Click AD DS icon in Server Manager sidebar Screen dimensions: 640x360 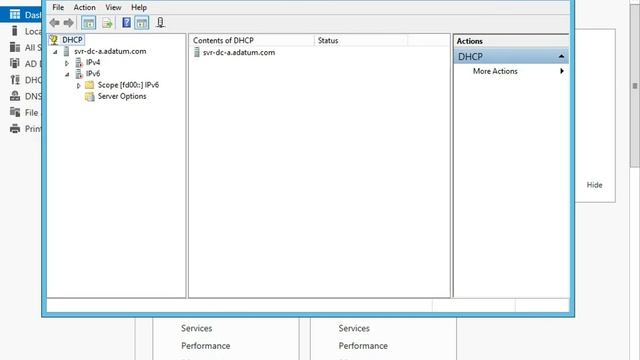(x=15, y=63)
